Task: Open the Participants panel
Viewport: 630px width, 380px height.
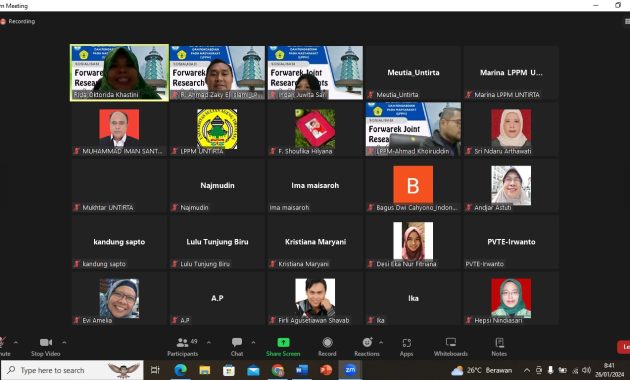Action: click(x=183, y=347)
